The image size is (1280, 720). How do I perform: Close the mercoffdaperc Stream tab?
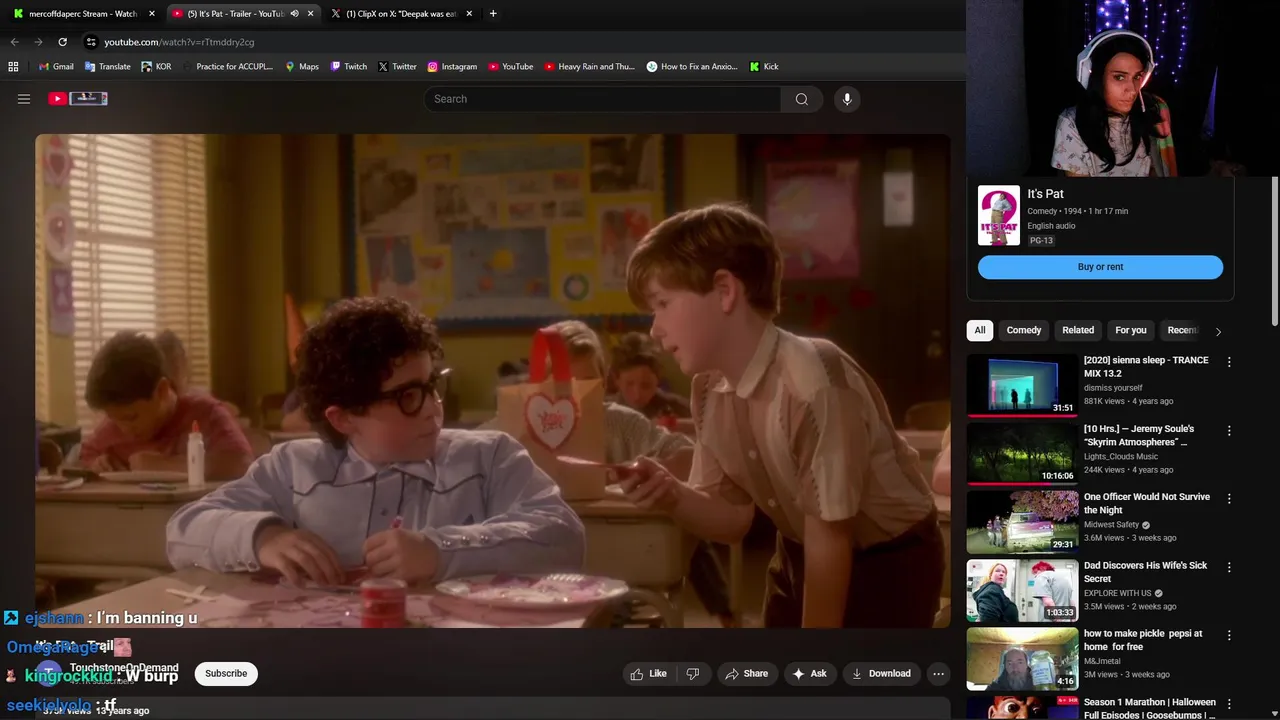click(x=152, y=14)
